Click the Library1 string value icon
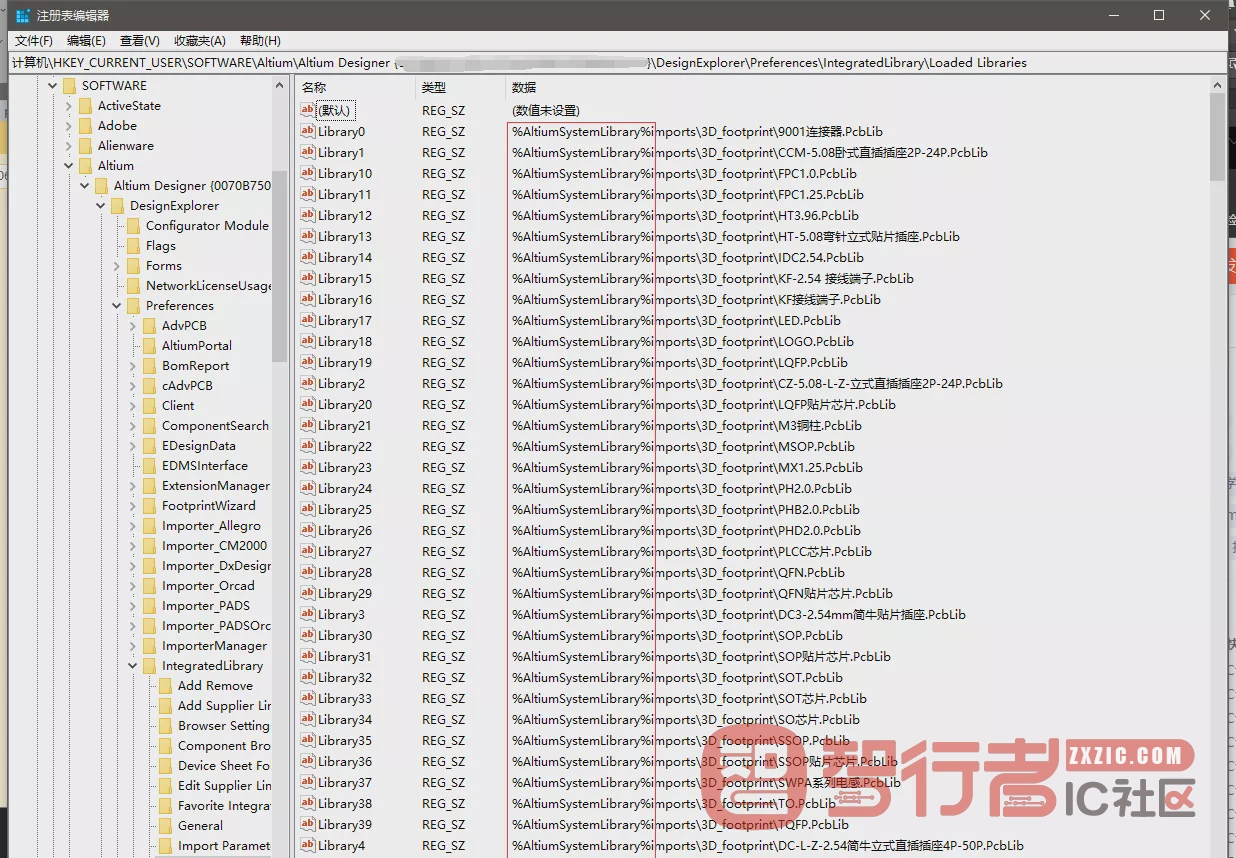The image size is (1236, 858). (x=308, y=152)
